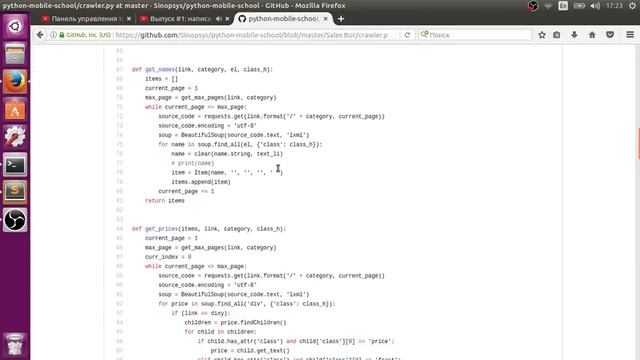
Task: Close the Выпуск #1 tab
Action: click(227, 19)
